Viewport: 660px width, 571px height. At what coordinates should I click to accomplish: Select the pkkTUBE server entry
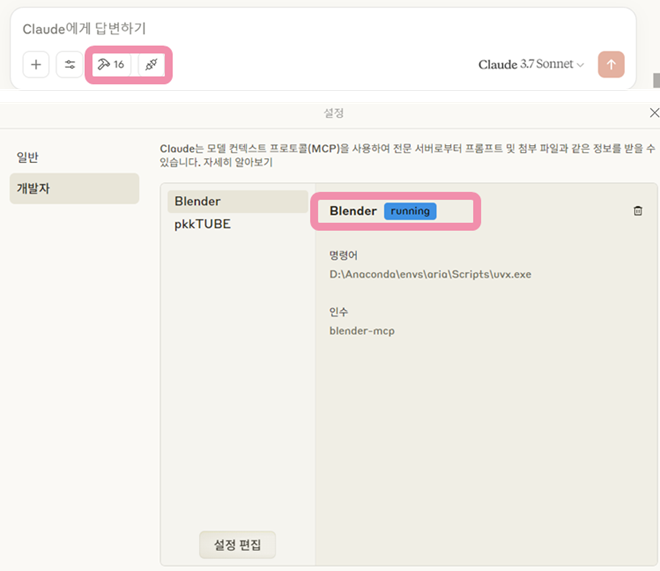click(202, 224)
